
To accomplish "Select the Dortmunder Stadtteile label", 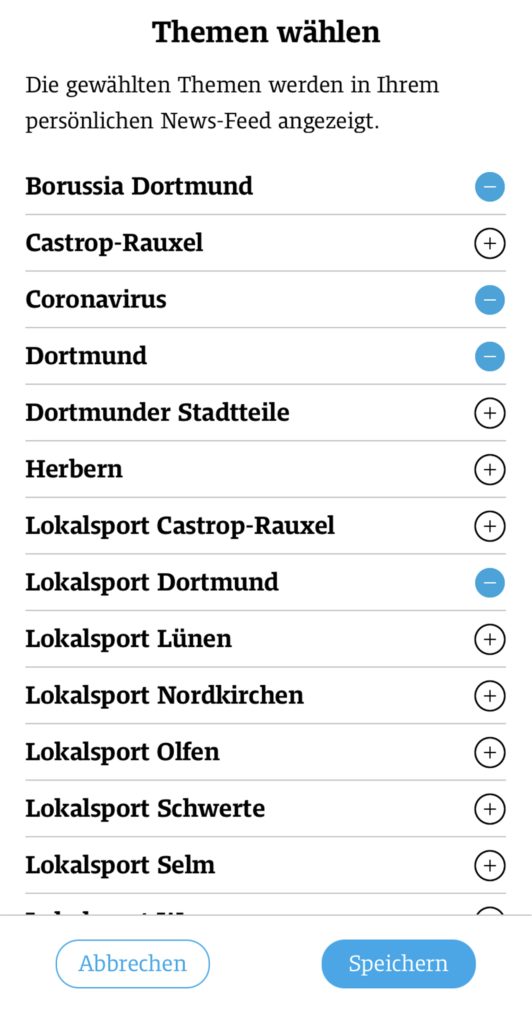I will (157, 413).
